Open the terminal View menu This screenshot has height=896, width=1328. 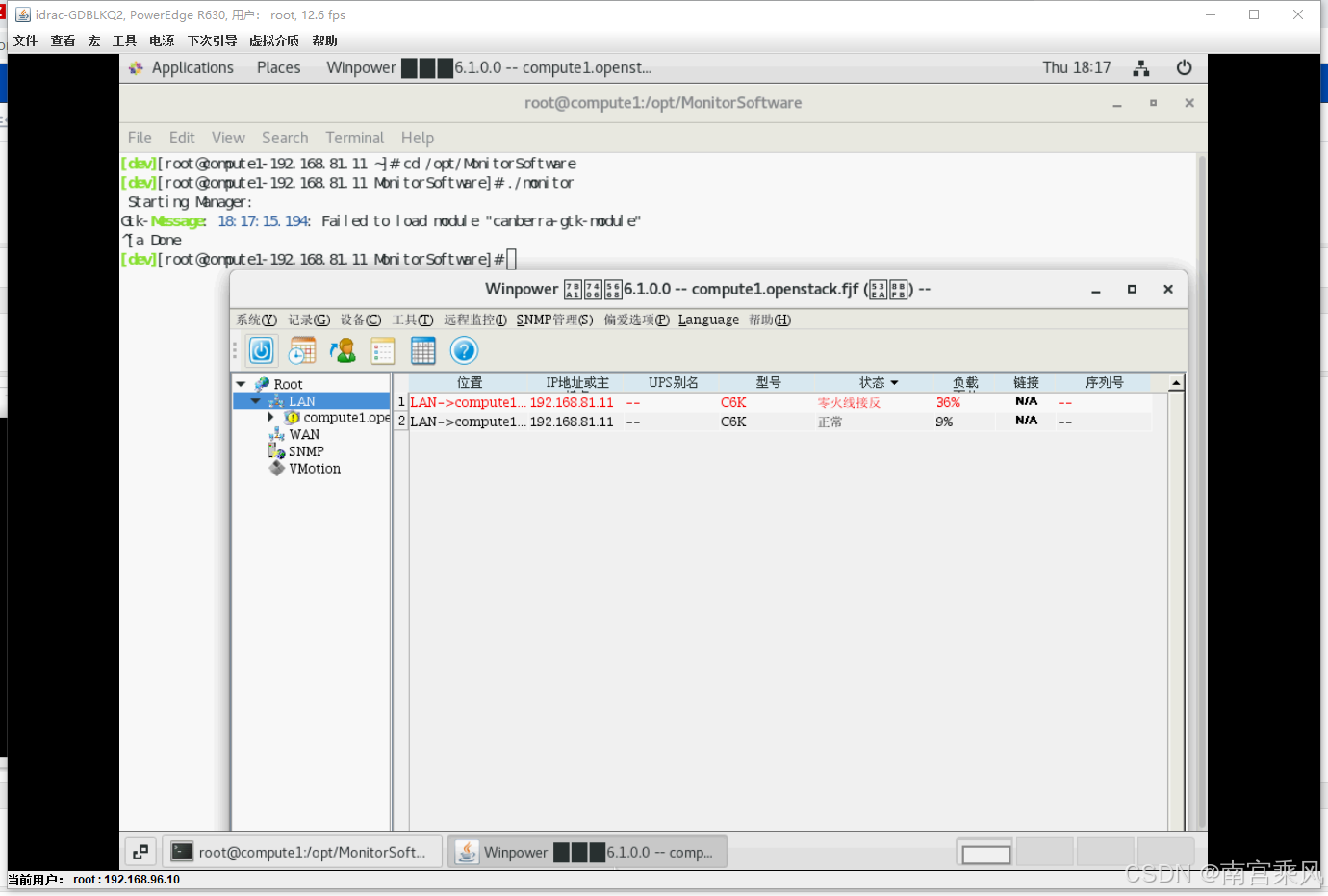[228, 138]
